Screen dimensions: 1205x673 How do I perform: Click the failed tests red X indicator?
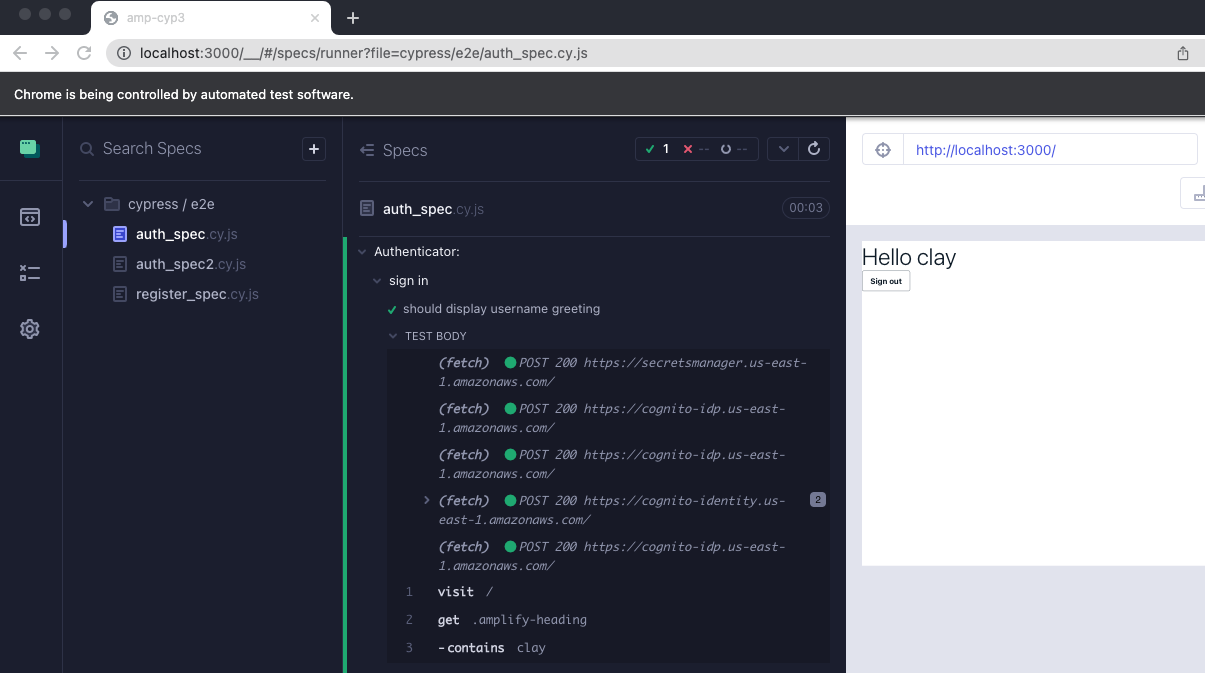[x=686, y=148]
